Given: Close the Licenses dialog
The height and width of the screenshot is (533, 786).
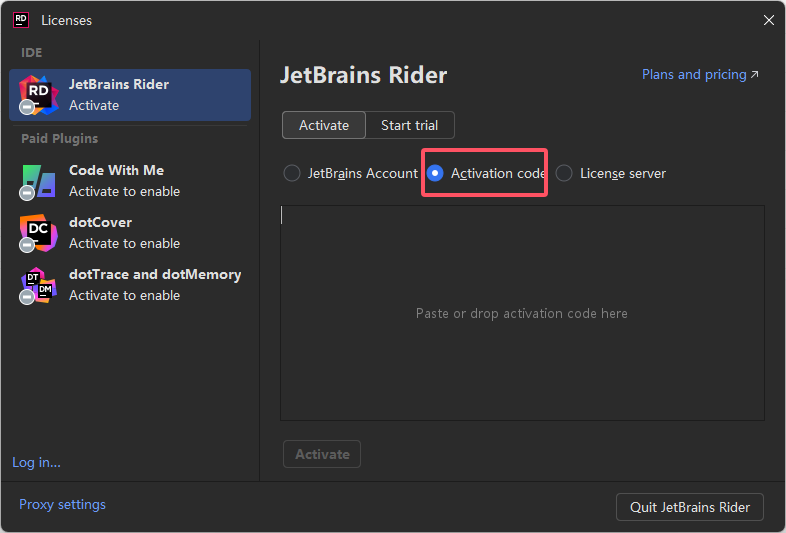Looking at the screenshot, I should tap(768, 20).
